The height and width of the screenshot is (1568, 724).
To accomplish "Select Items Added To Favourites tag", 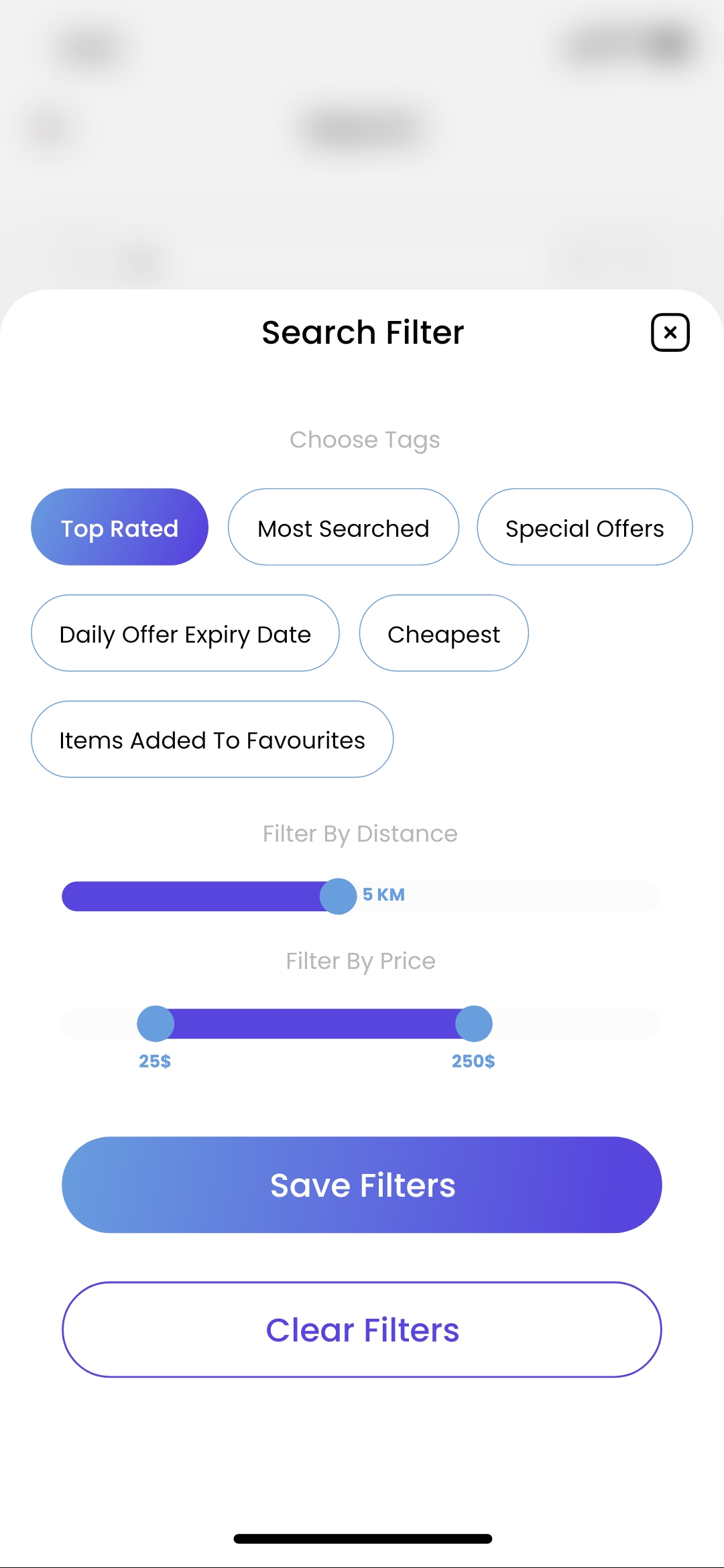I will coord(212,739).
